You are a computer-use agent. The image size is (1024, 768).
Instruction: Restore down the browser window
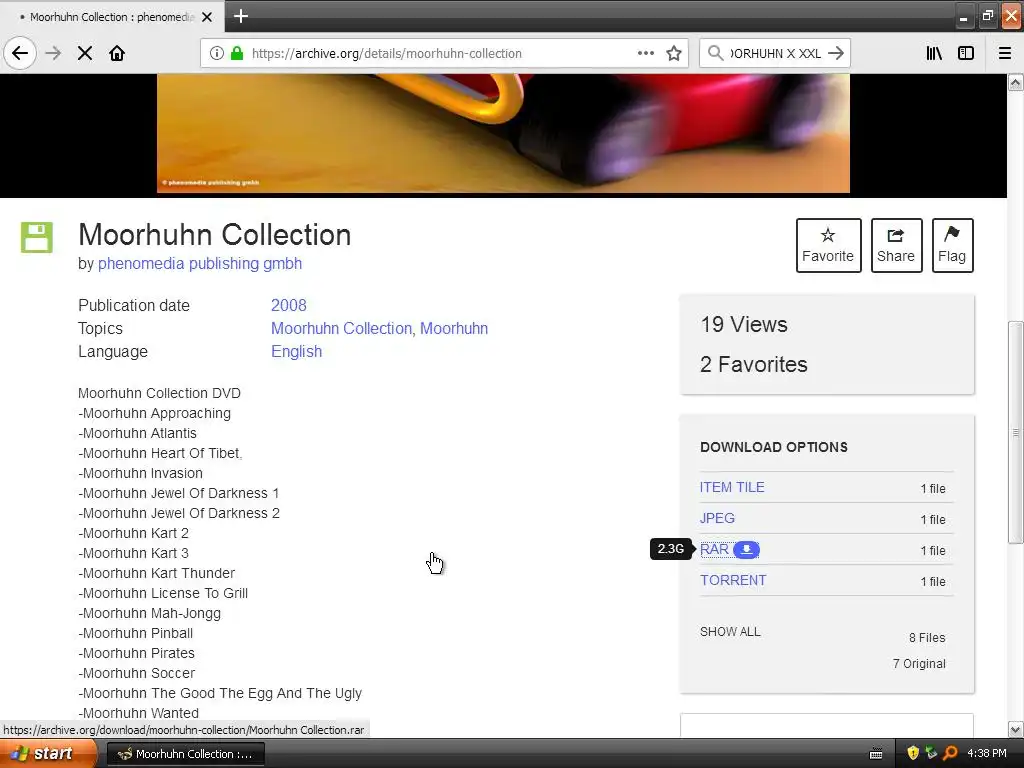pyautogui.click(x=987, y=16)
